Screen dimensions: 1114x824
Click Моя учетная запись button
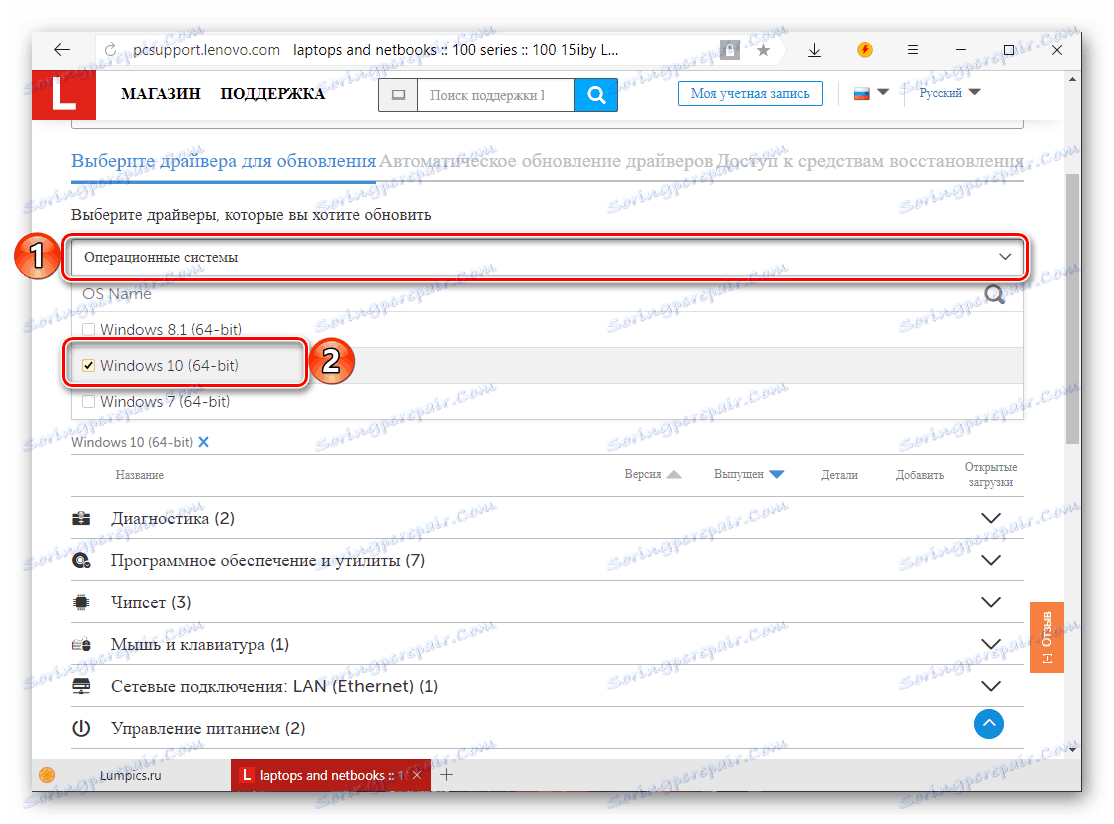[750, 94]
